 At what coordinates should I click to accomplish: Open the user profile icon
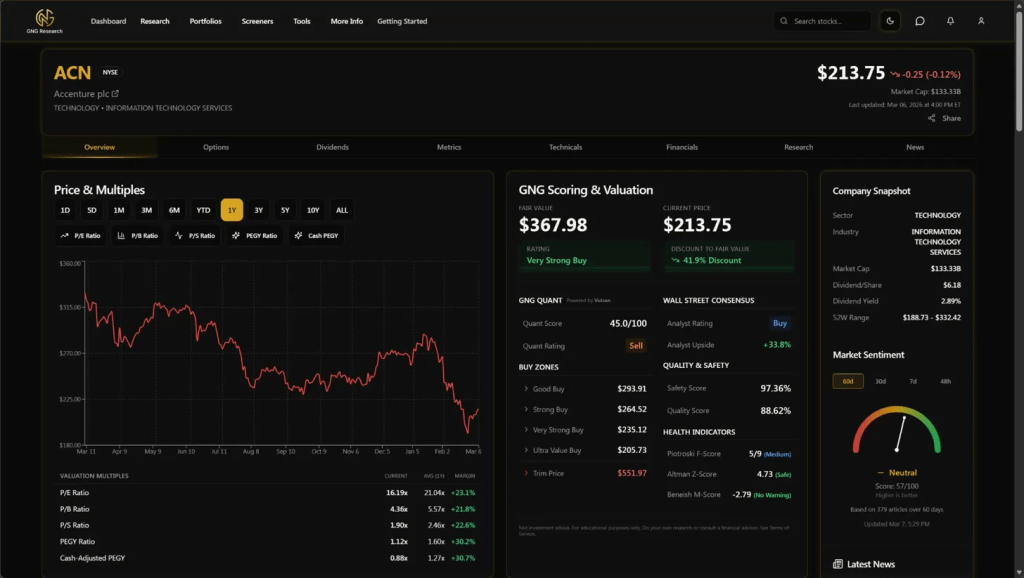coord(981,21)
